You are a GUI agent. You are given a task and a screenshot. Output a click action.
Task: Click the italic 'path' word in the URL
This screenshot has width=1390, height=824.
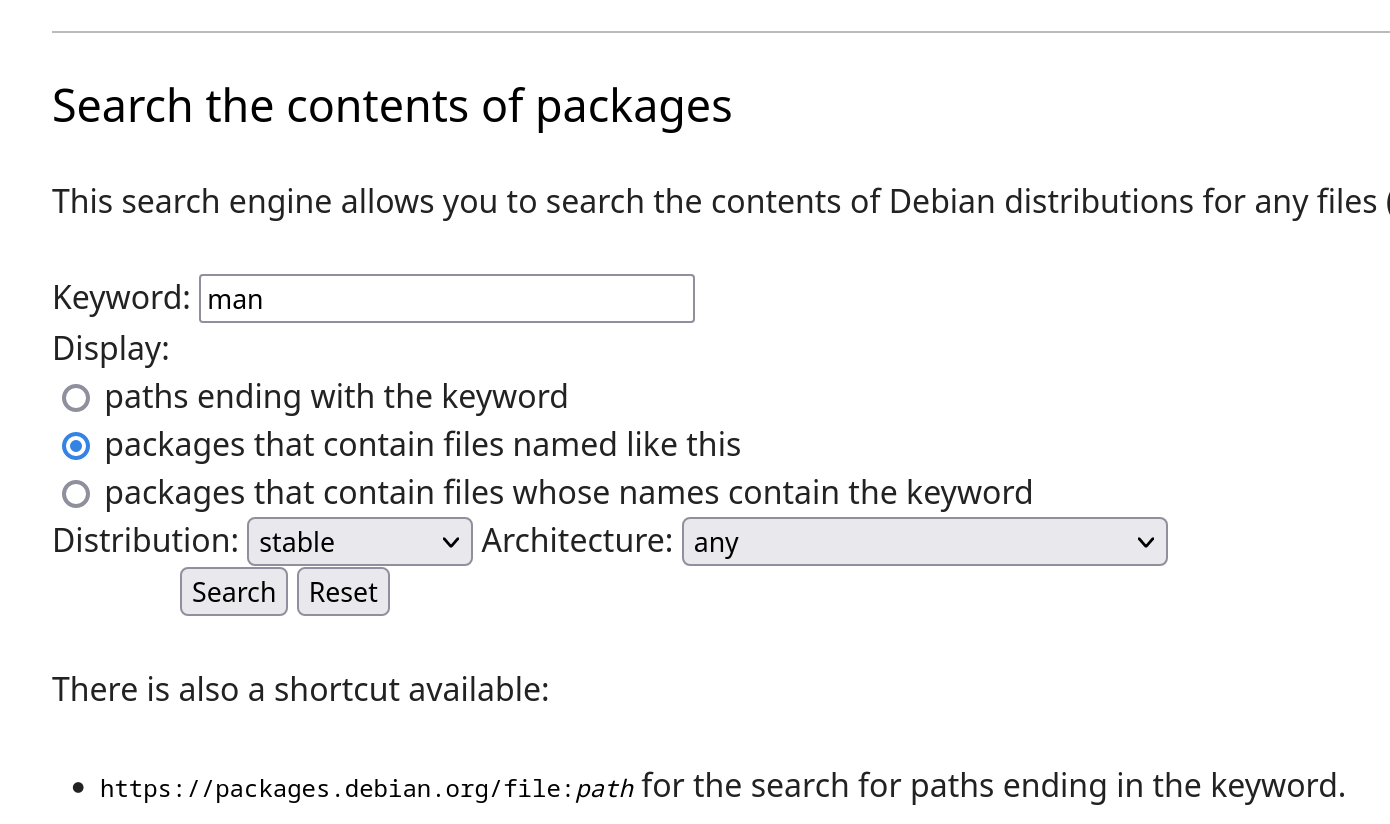pos(605,789)
